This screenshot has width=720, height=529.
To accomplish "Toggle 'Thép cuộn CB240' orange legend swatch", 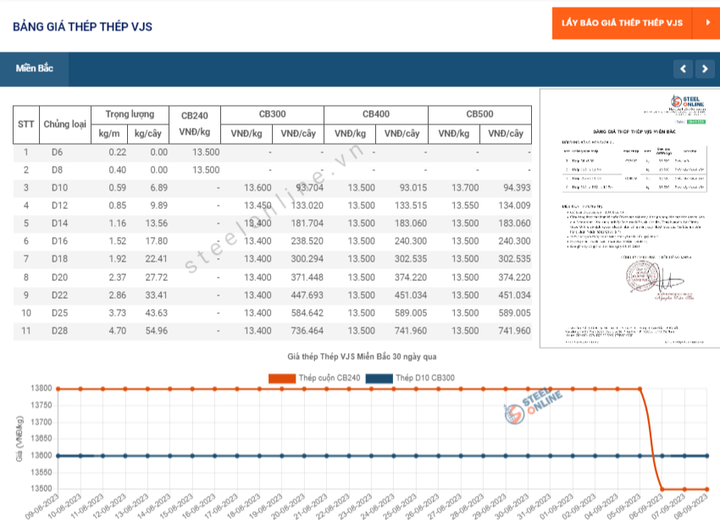I will click(282, 378).
